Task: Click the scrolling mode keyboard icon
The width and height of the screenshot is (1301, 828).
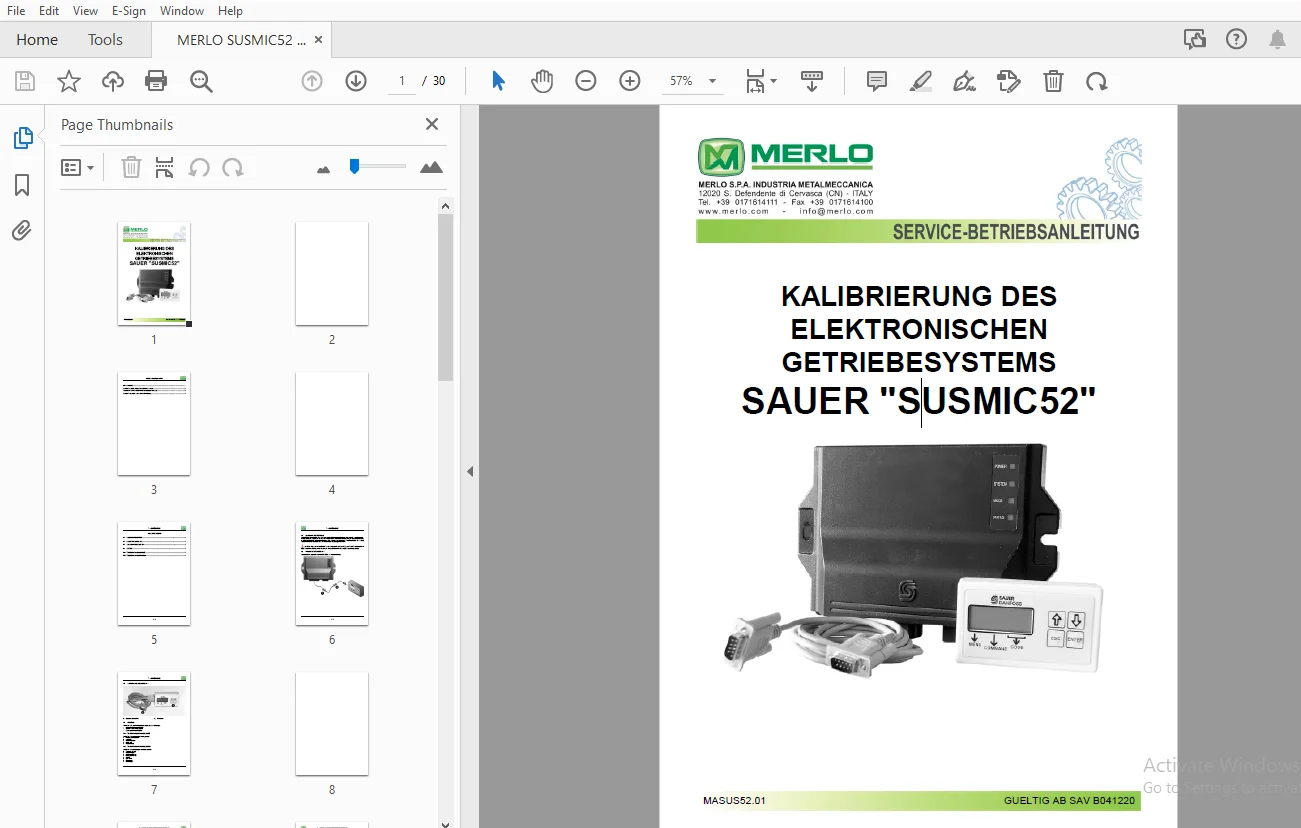Action: pos(811,81)
